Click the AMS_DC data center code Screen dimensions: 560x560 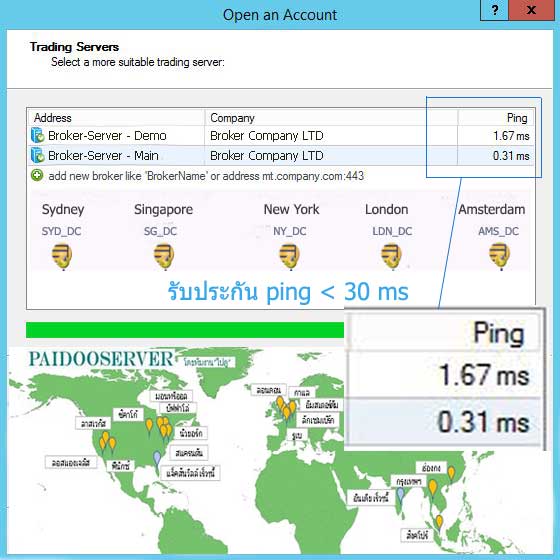coord(498,231)
